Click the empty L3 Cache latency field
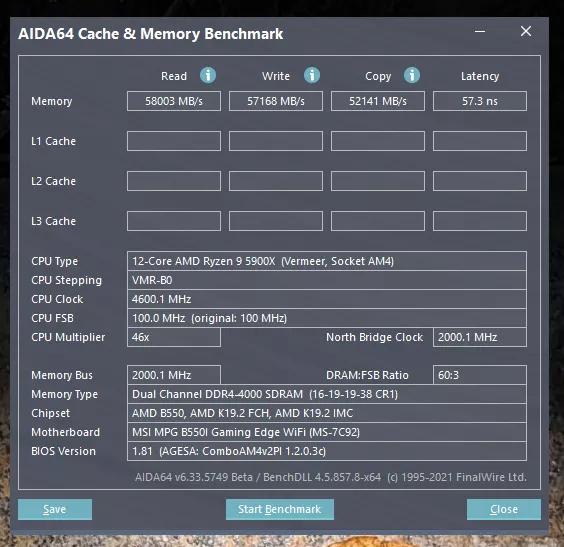 tap(480, 221)
